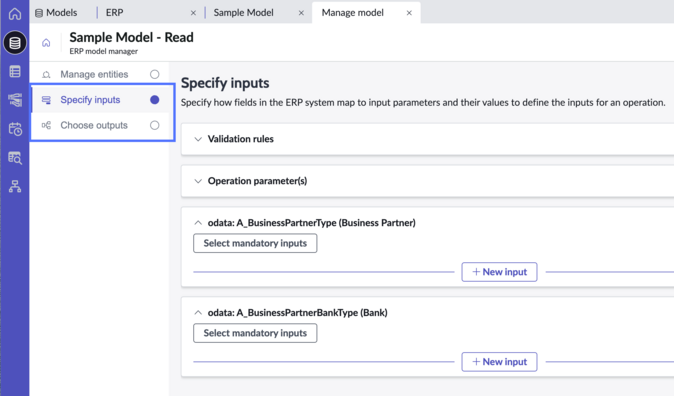Select the data flow icon in sidebar

pyautogui.click(x=15, y=100)
